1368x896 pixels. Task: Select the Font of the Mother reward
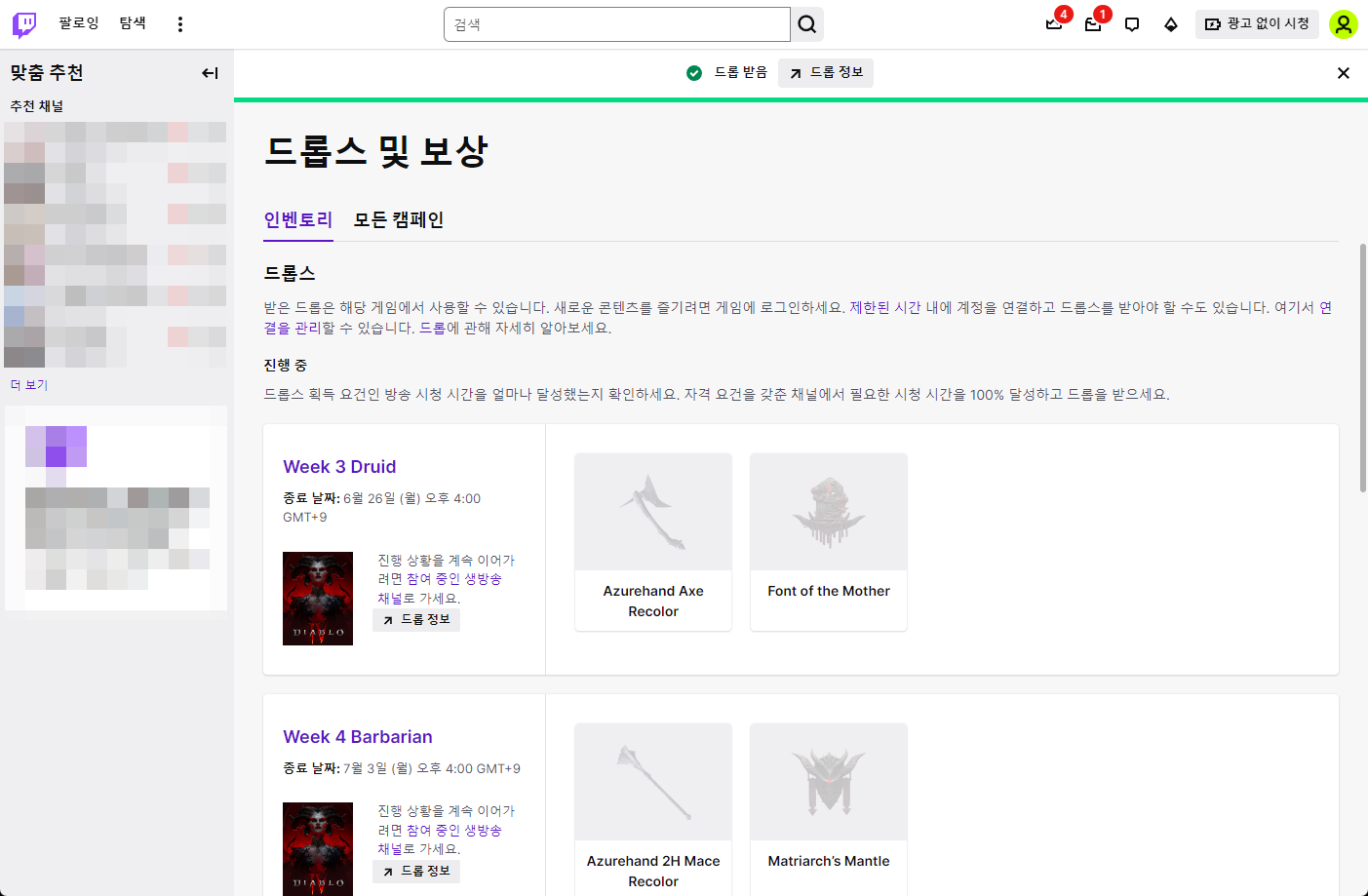(829, 542)
